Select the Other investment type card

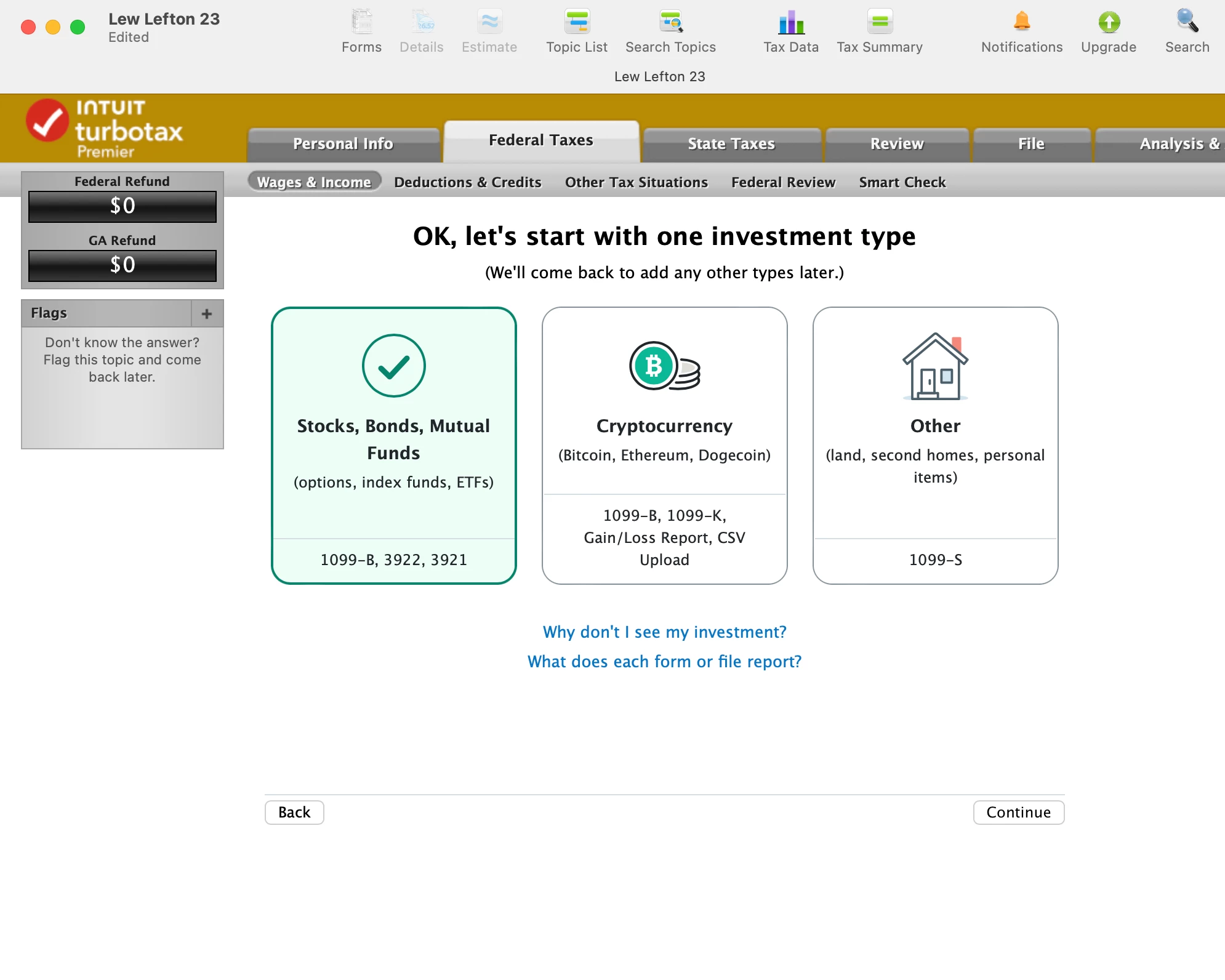click(935, 445)
